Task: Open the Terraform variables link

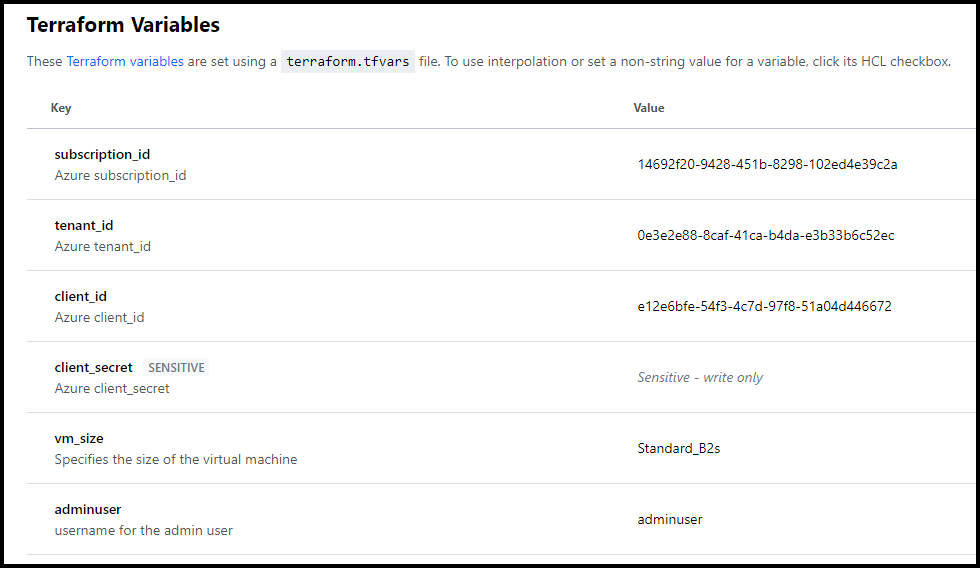Action: tap(125, 62)
